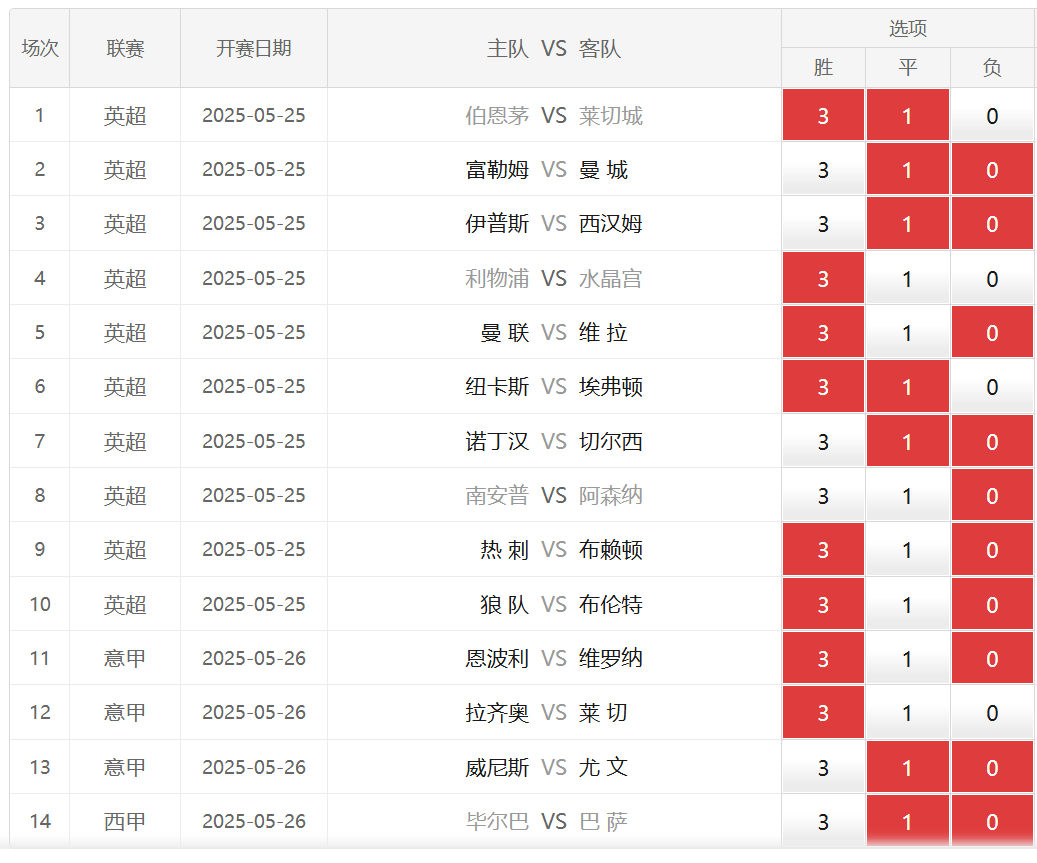This screenshot has width=1037, height=863.
Task: Deselect loss (0) for 毕尔巴 VS 巴萨
Action: [992, 821]
